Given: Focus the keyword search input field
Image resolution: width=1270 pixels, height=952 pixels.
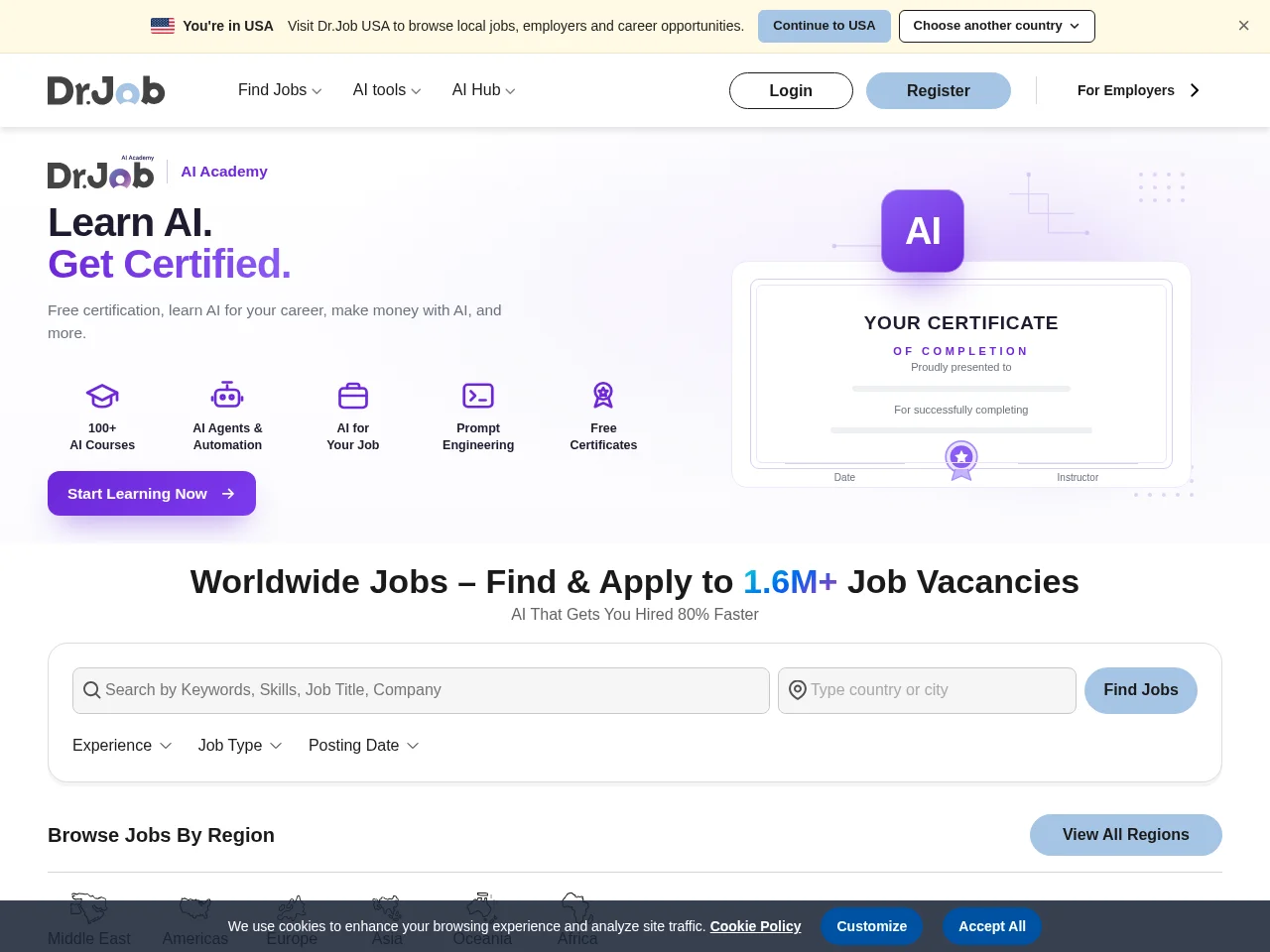Looking at the screenshot, I should point(421,690).
